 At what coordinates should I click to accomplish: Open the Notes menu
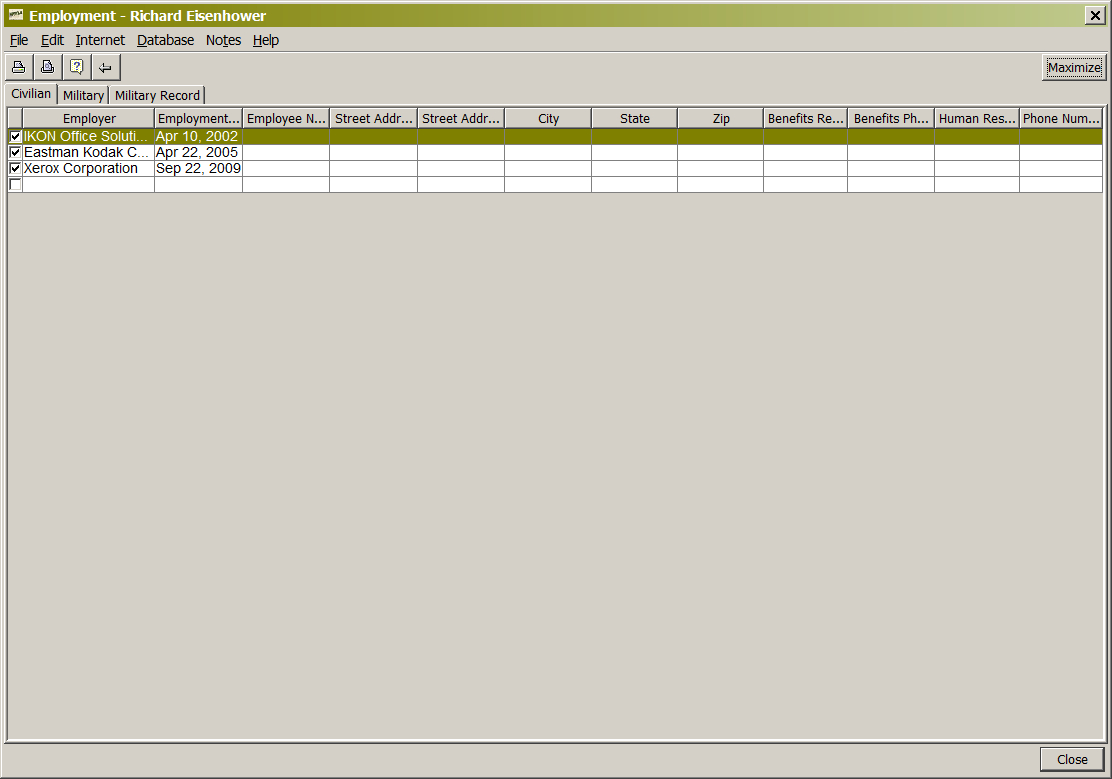coord(223,40)
